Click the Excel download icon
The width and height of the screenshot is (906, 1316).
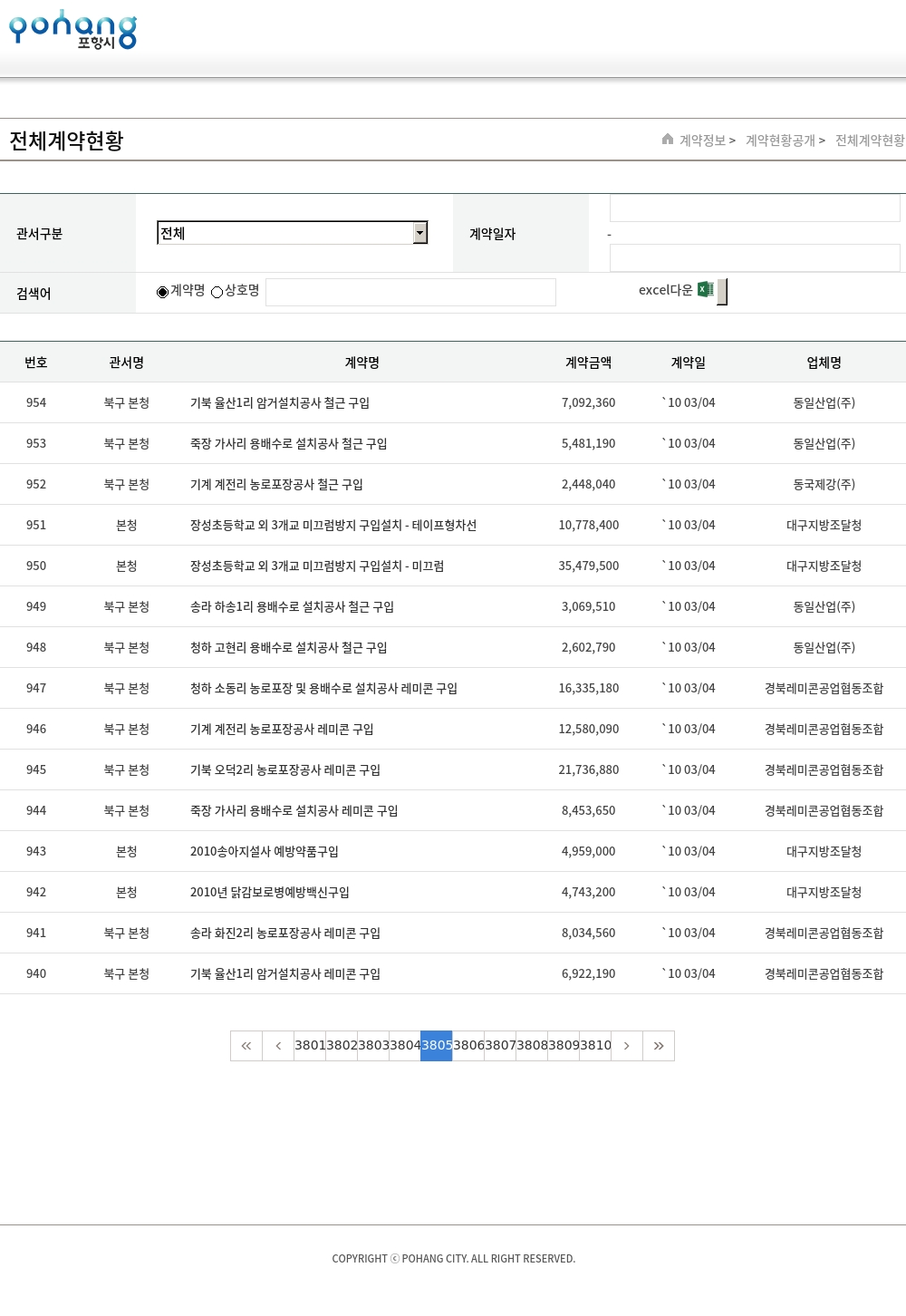706,290
